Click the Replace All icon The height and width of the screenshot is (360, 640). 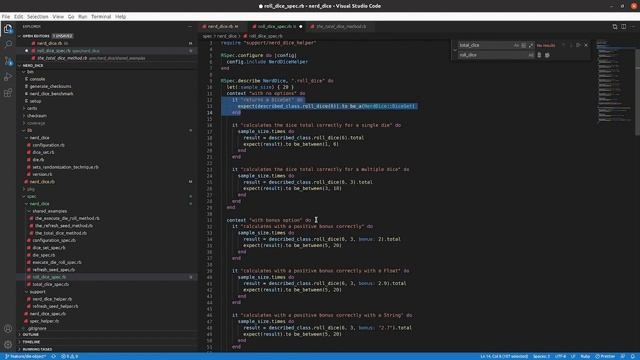pos(547,55)
